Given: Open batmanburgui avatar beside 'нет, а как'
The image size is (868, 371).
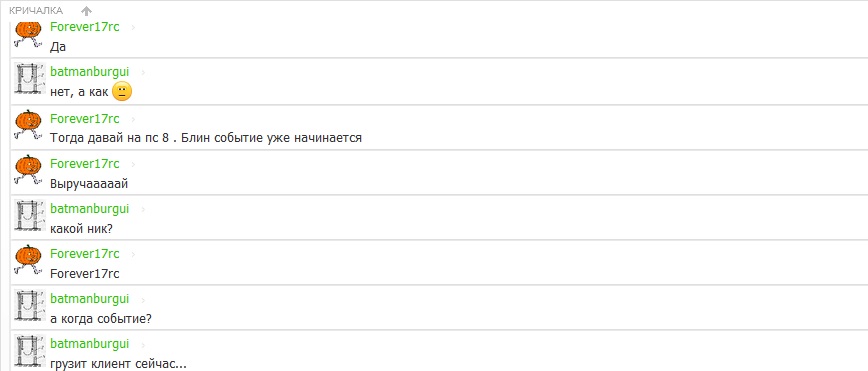Looking at the screenshot, I should click(x=28, y=79).
